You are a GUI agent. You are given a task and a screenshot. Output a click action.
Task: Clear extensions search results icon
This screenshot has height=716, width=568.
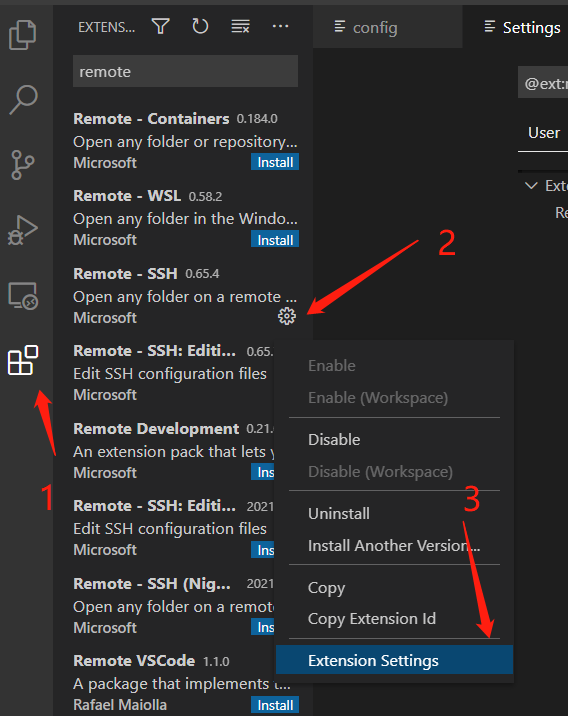click(240, 26)
